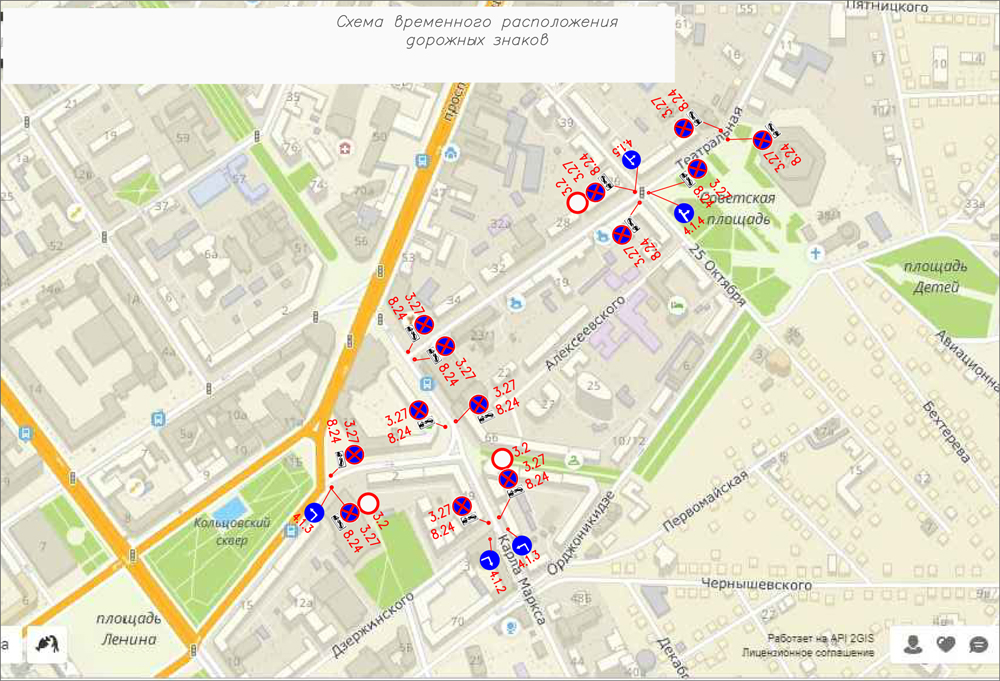This screenshot has height=681, width=1000.
Task: Open the Лицензионное соглашение link
Action: (x=808, y=653)
